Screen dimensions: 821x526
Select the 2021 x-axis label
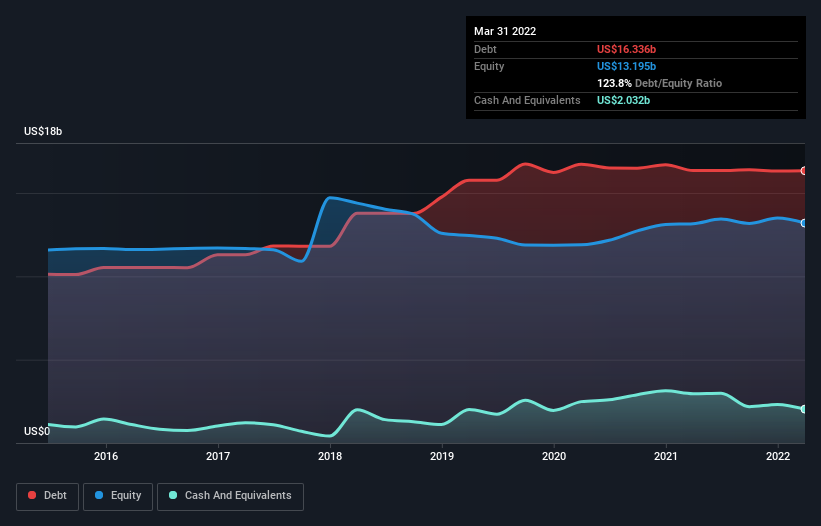666,456
